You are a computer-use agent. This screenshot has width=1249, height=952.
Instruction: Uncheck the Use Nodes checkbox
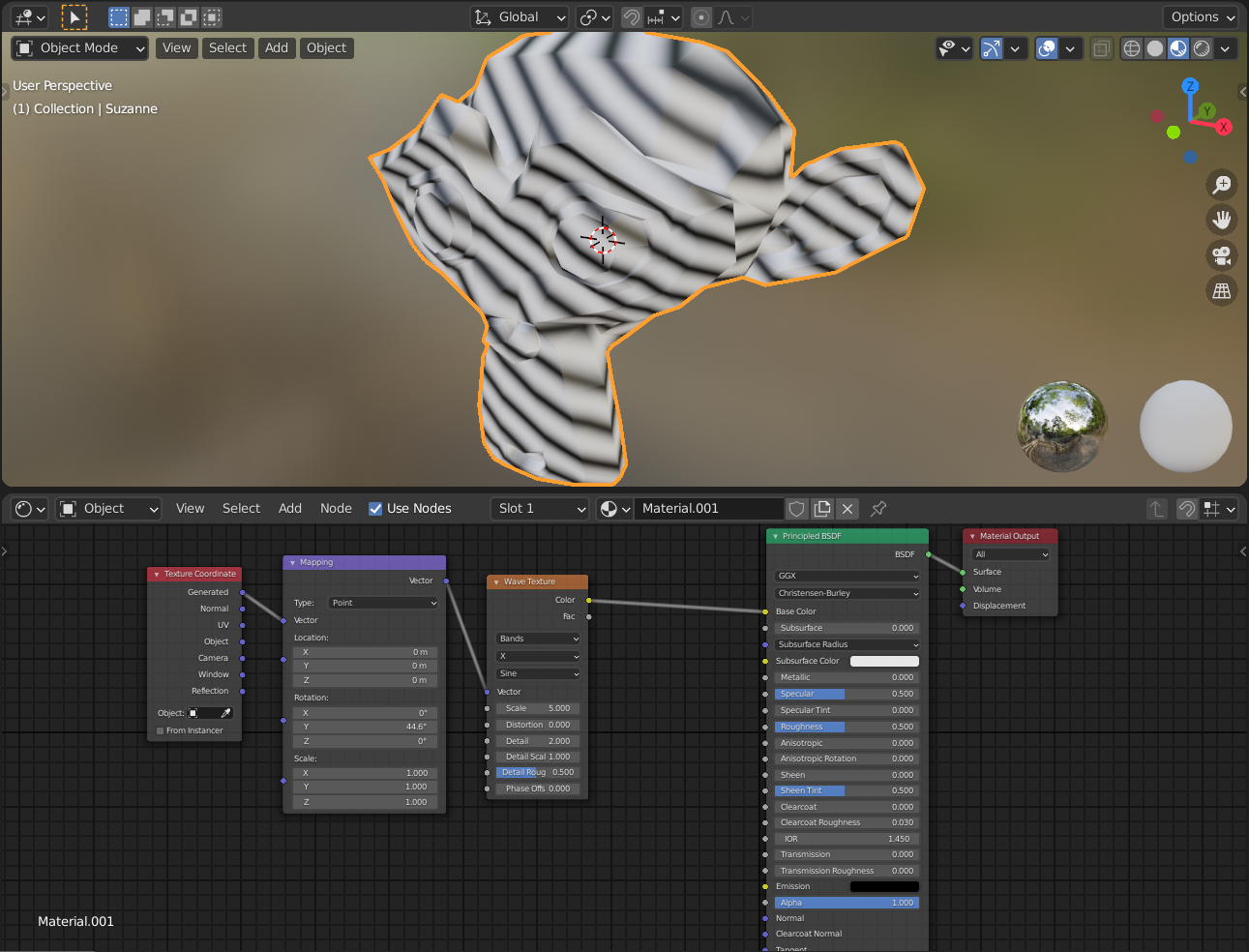375,509
